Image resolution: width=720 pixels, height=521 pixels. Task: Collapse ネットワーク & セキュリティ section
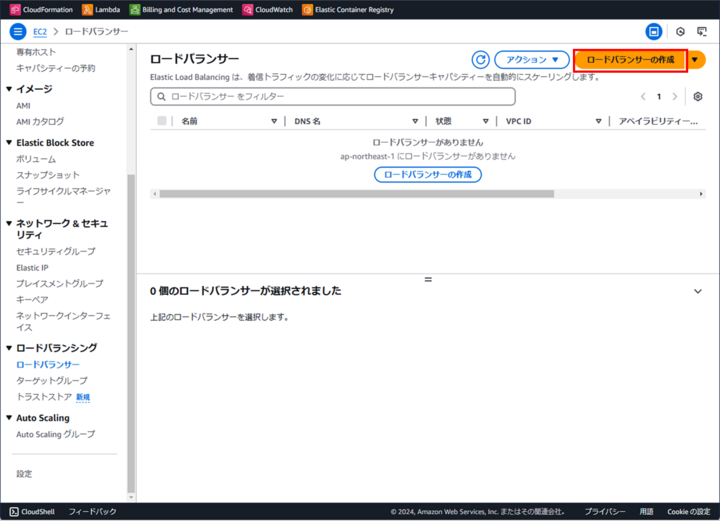tap(9, 224)
